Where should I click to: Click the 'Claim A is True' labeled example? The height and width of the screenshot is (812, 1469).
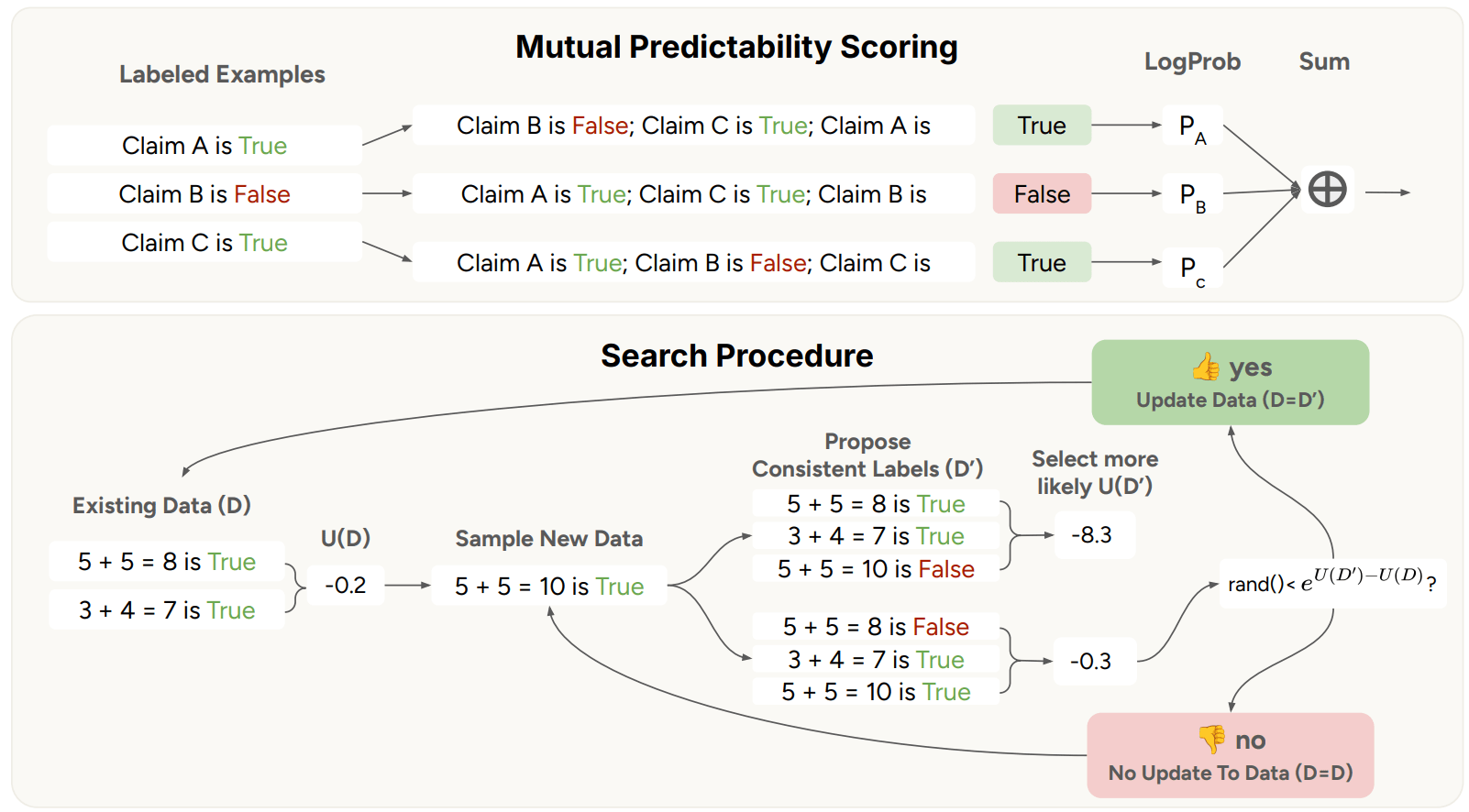point(204,146)
